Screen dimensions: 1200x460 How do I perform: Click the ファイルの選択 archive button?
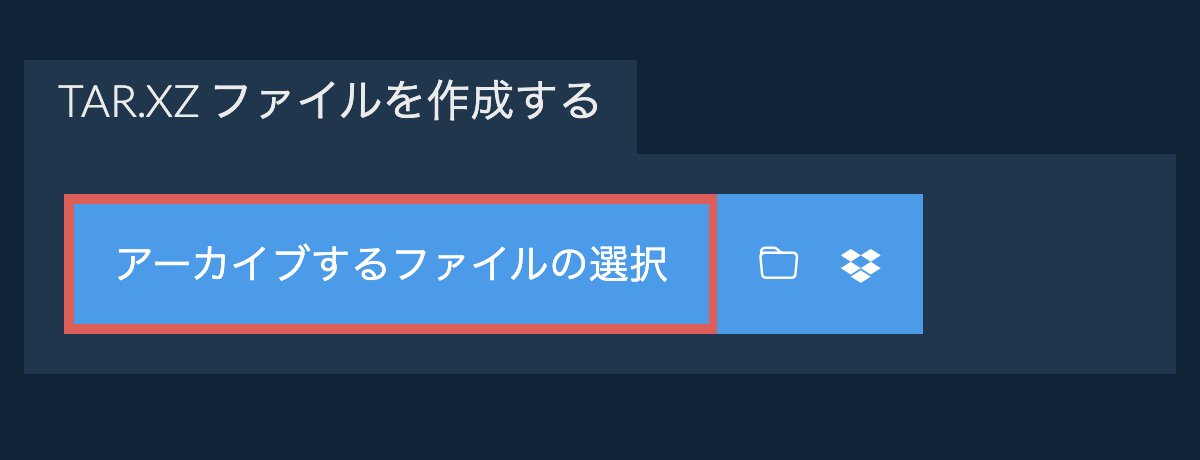(391, 264)
